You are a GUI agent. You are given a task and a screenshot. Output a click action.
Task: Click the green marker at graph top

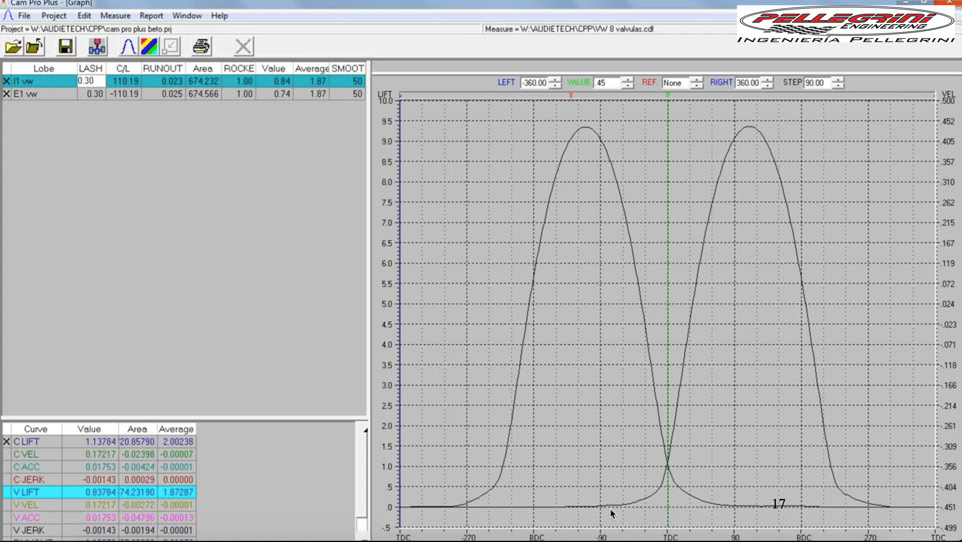coord(668,95)
